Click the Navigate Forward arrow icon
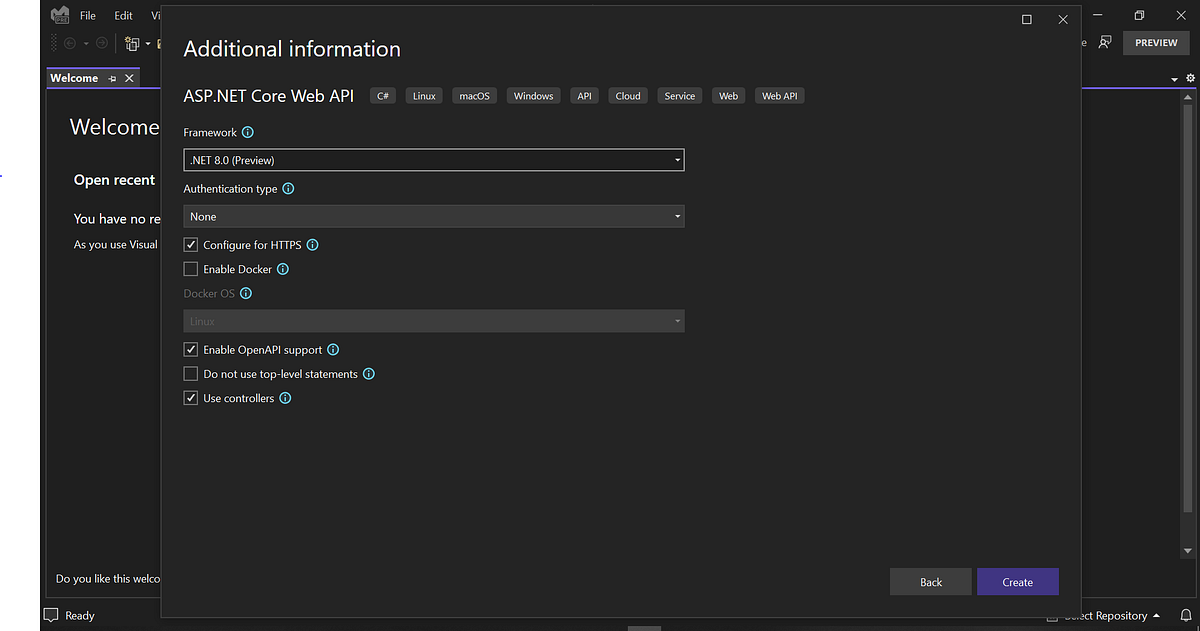Screen dimensions: 1200x631 (101, 42)
